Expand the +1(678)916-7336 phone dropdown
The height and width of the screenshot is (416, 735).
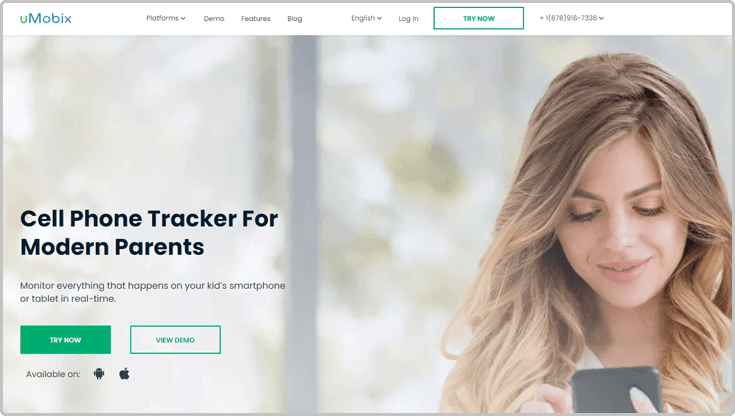click(571, 18)
